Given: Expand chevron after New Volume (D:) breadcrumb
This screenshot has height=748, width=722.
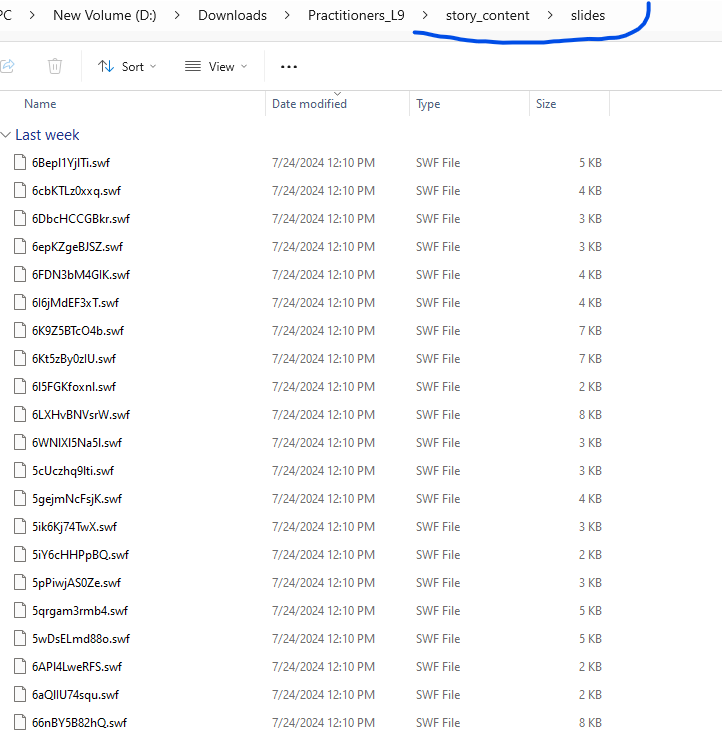Looking at the screenshot, I should click(x=177, y=15).
